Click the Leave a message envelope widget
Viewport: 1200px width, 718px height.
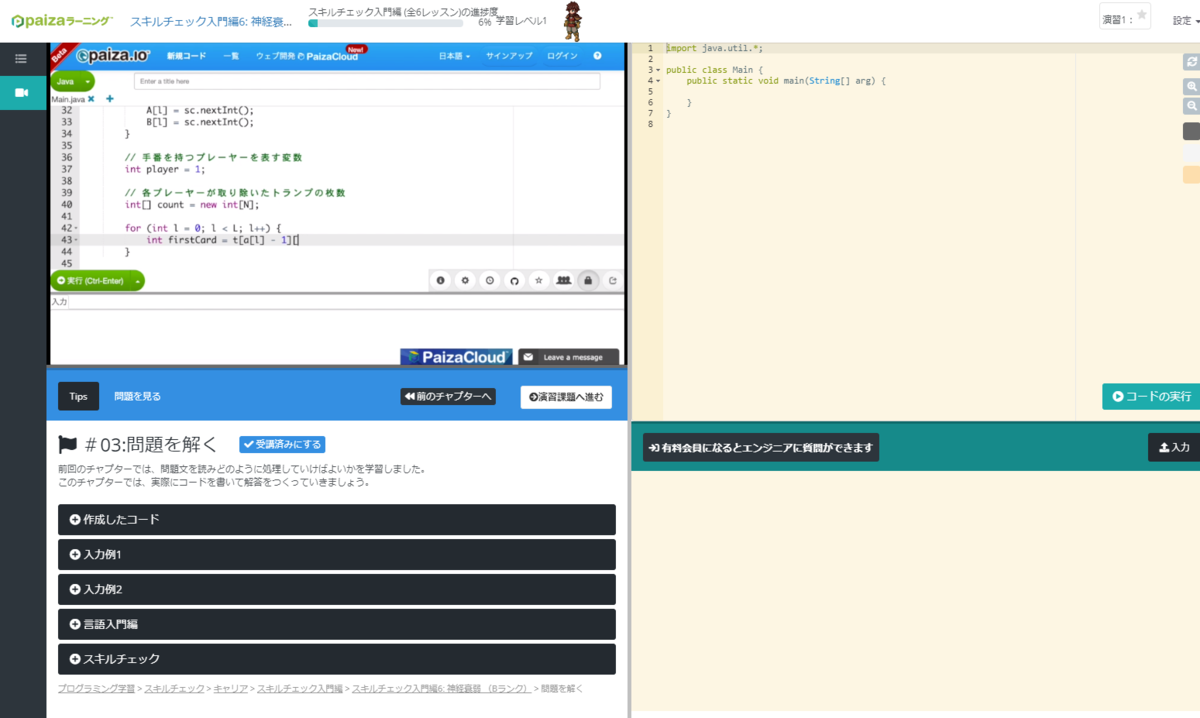coord(568,357)
